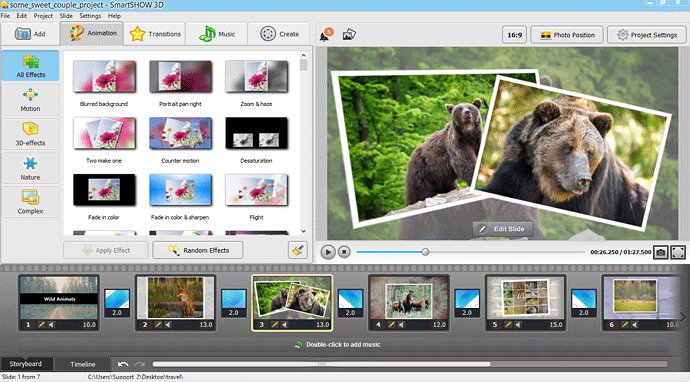
Task: Click the transition between slides 5 and 6
Action: tap(584, 304)
